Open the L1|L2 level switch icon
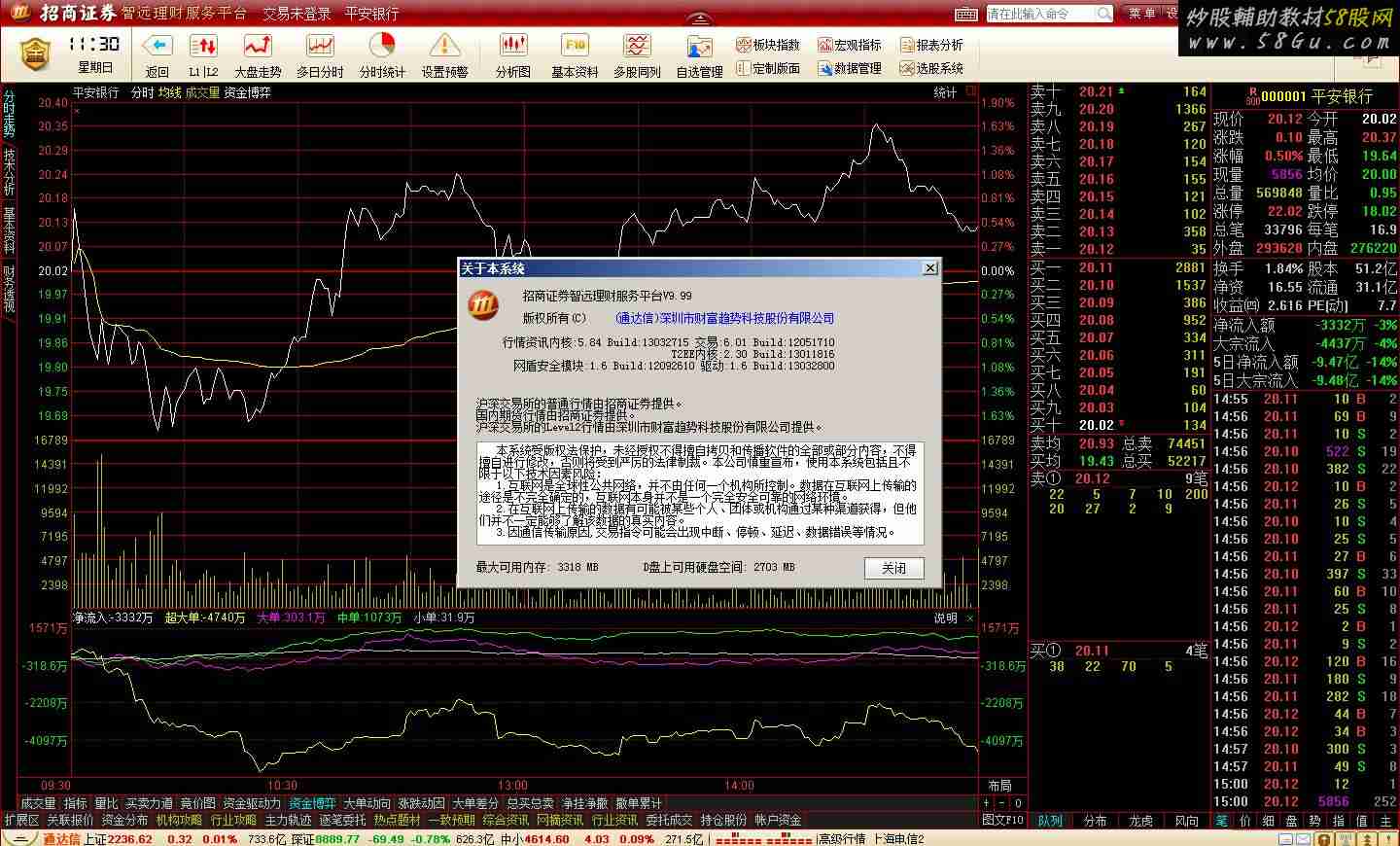 pos(203,46)
